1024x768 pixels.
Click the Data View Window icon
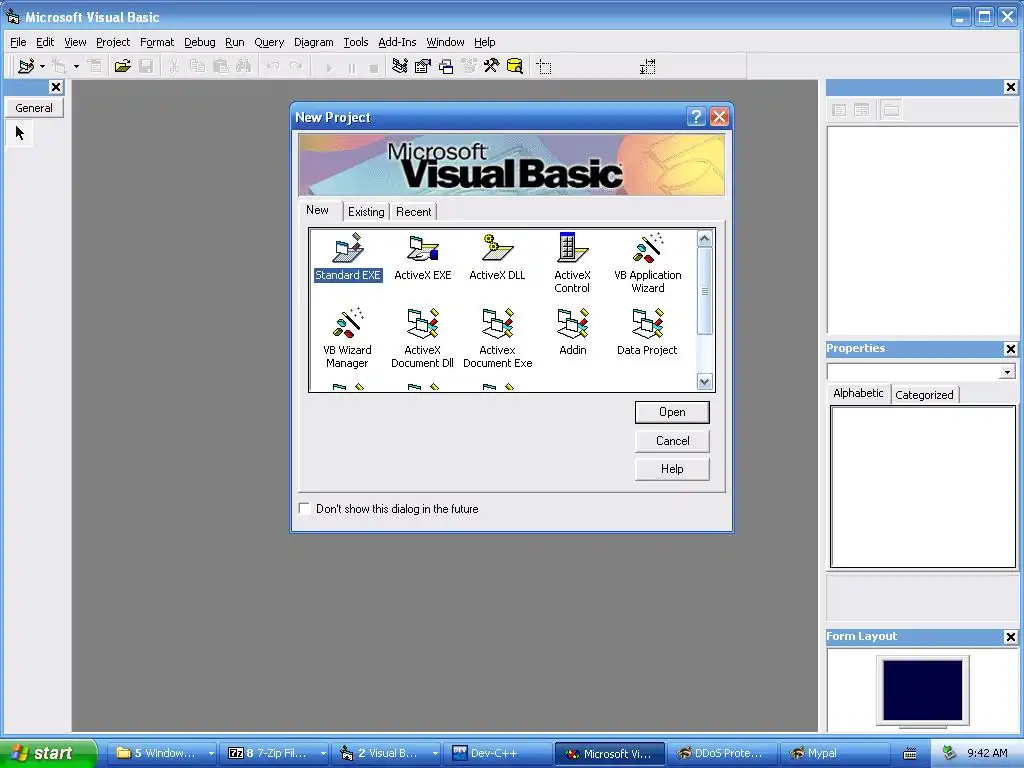[515, 66]
